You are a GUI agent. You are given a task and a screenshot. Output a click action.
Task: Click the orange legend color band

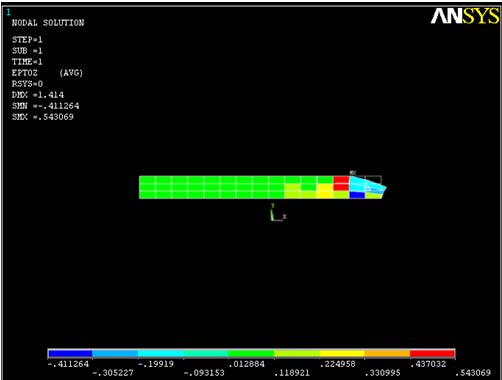(387, 353)
